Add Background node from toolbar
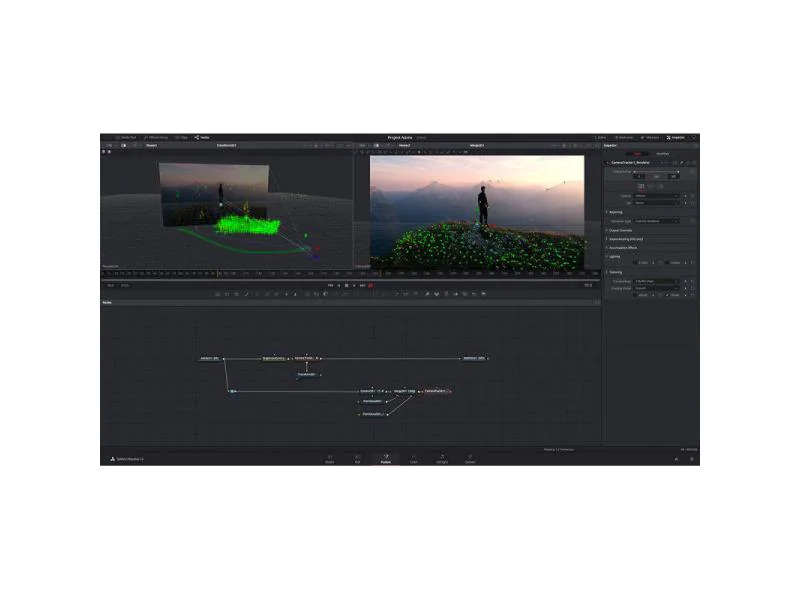800x600 pixels. click(217, 294)
